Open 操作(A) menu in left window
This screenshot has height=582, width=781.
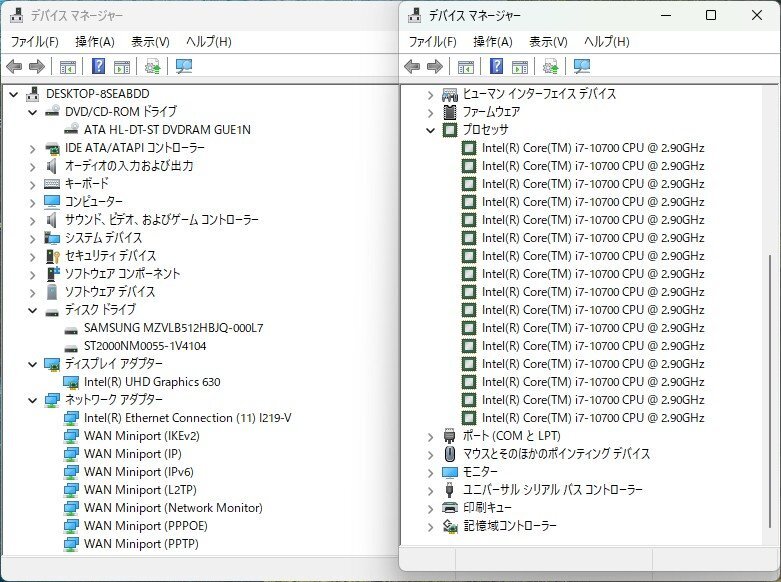[95, 42]
